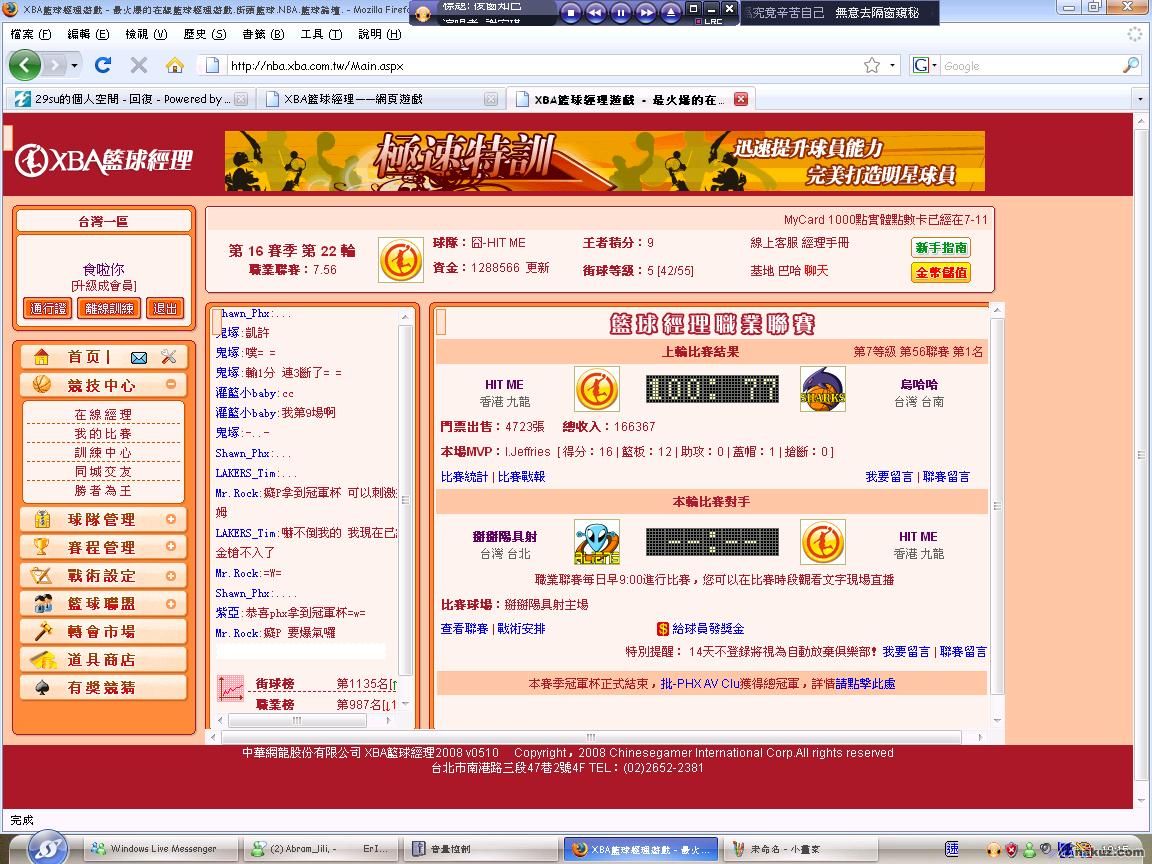Click the Aliens team logo
Image resolution: width=1152 pixels, height=864 pixels.
tap(596, 542)
